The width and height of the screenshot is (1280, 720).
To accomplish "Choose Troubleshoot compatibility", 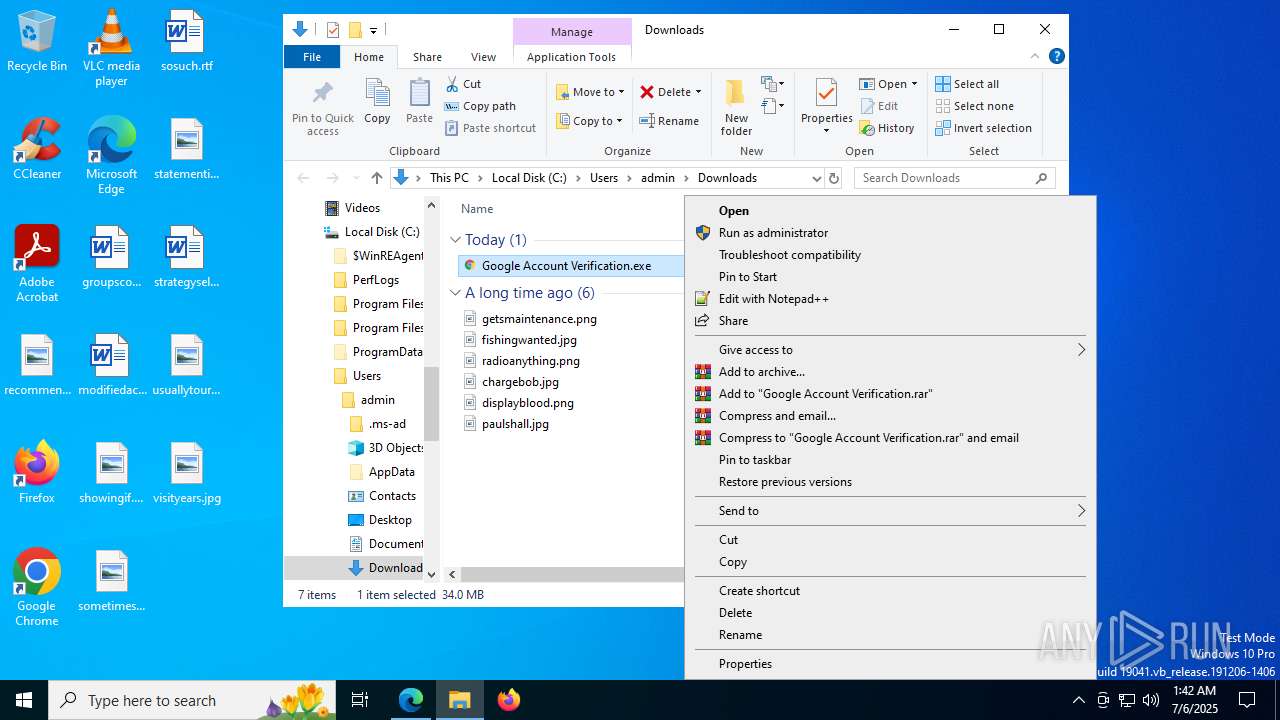I will tap(789, 255).
